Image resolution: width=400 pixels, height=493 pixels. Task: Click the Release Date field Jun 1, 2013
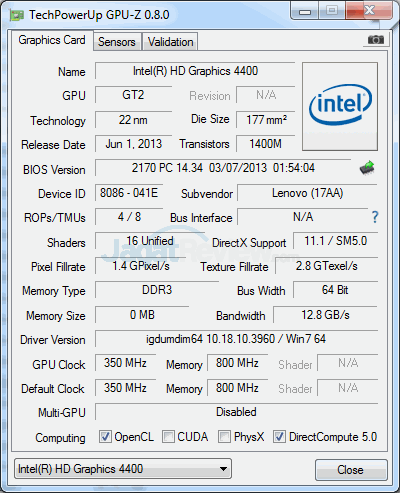[133, 144]
